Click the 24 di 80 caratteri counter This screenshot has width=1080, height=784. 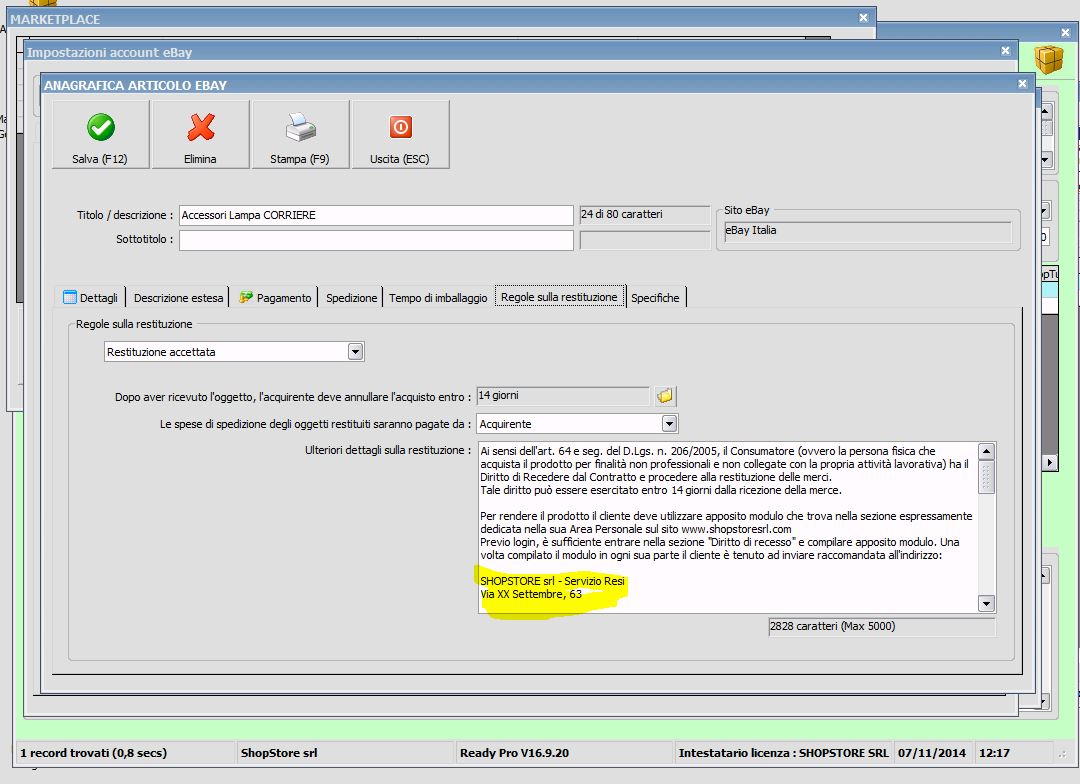[644, 215]
